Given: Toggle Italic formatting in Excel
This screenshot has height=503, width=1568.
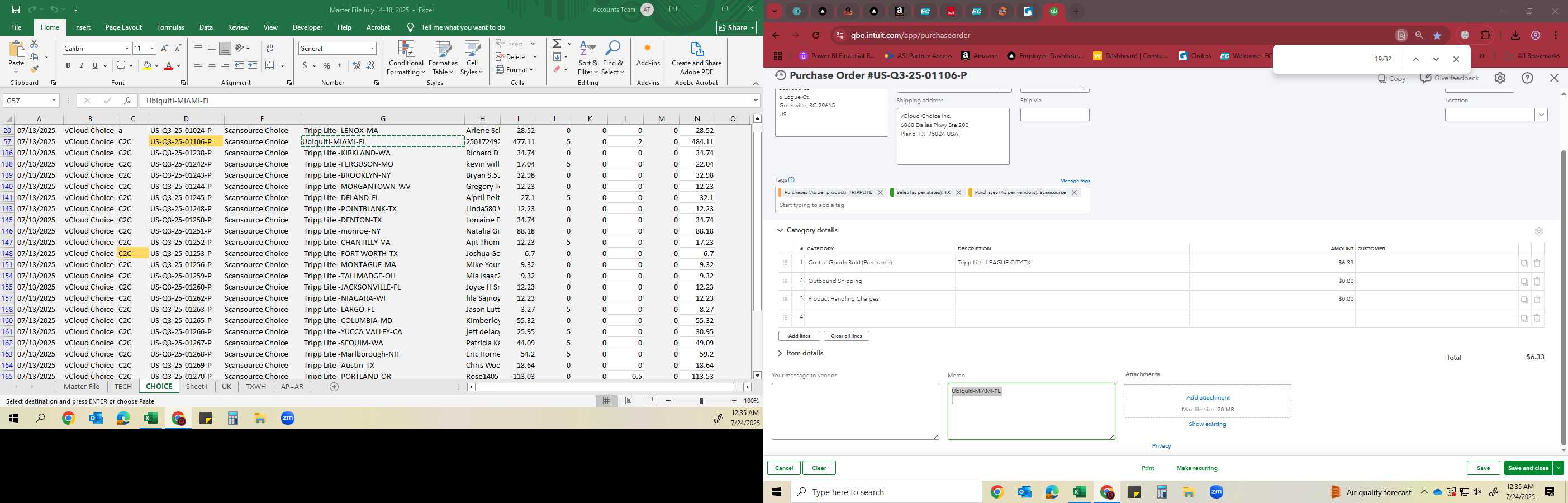Looking at the screenshot, I should [82, 65].
